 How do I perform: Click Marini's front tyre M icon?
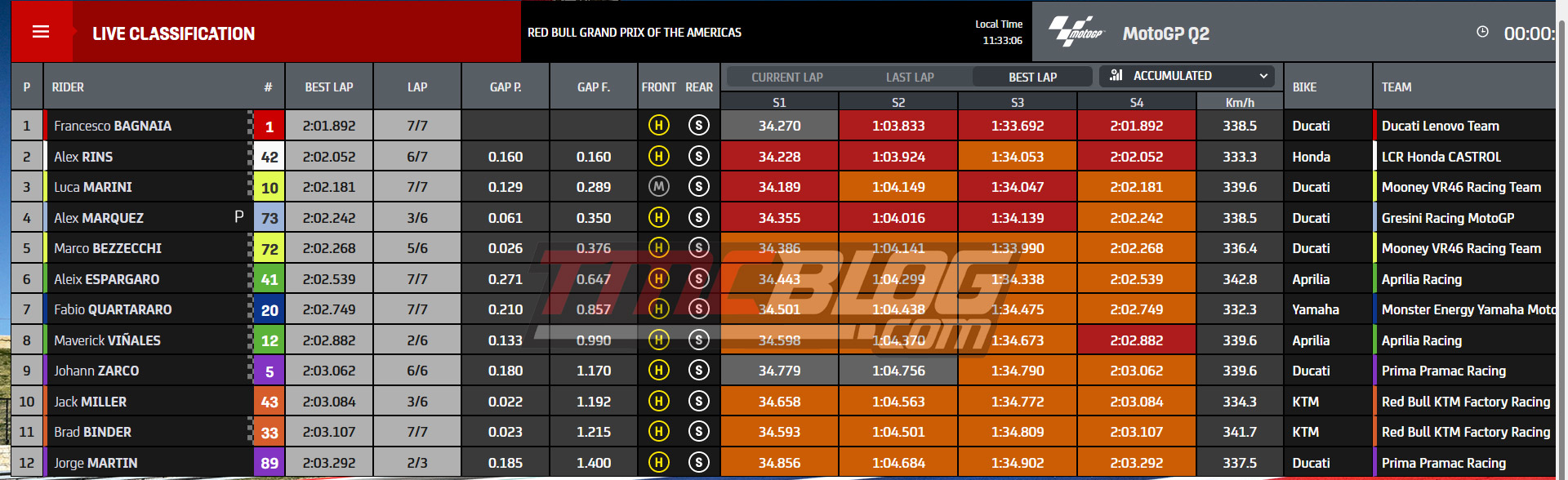click(x=659, y=187)
